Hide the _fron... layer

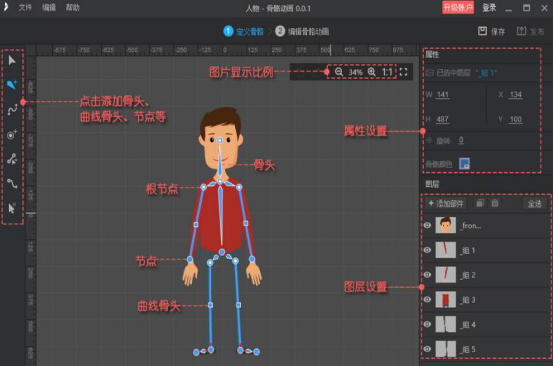(428, 225)
